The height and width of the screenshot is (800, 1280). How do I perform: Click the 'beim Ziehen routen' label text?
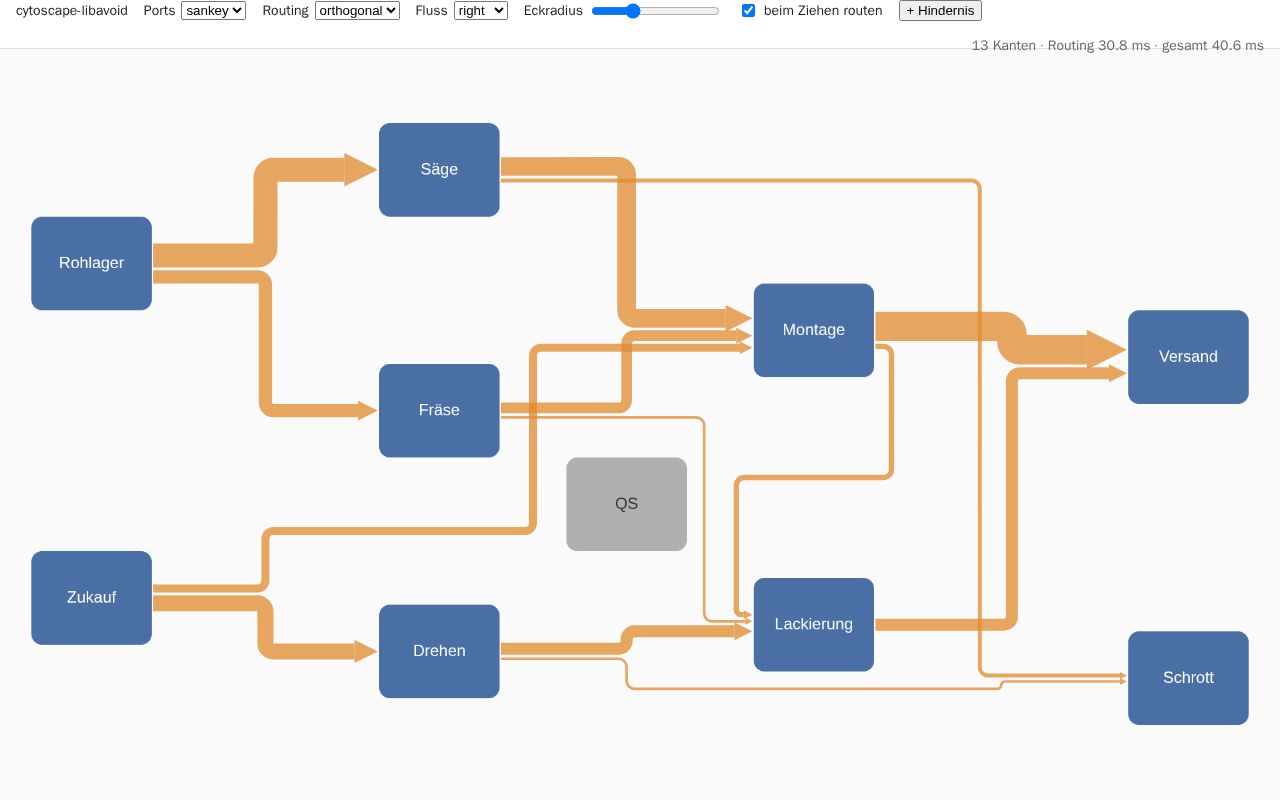pos(823,11)
